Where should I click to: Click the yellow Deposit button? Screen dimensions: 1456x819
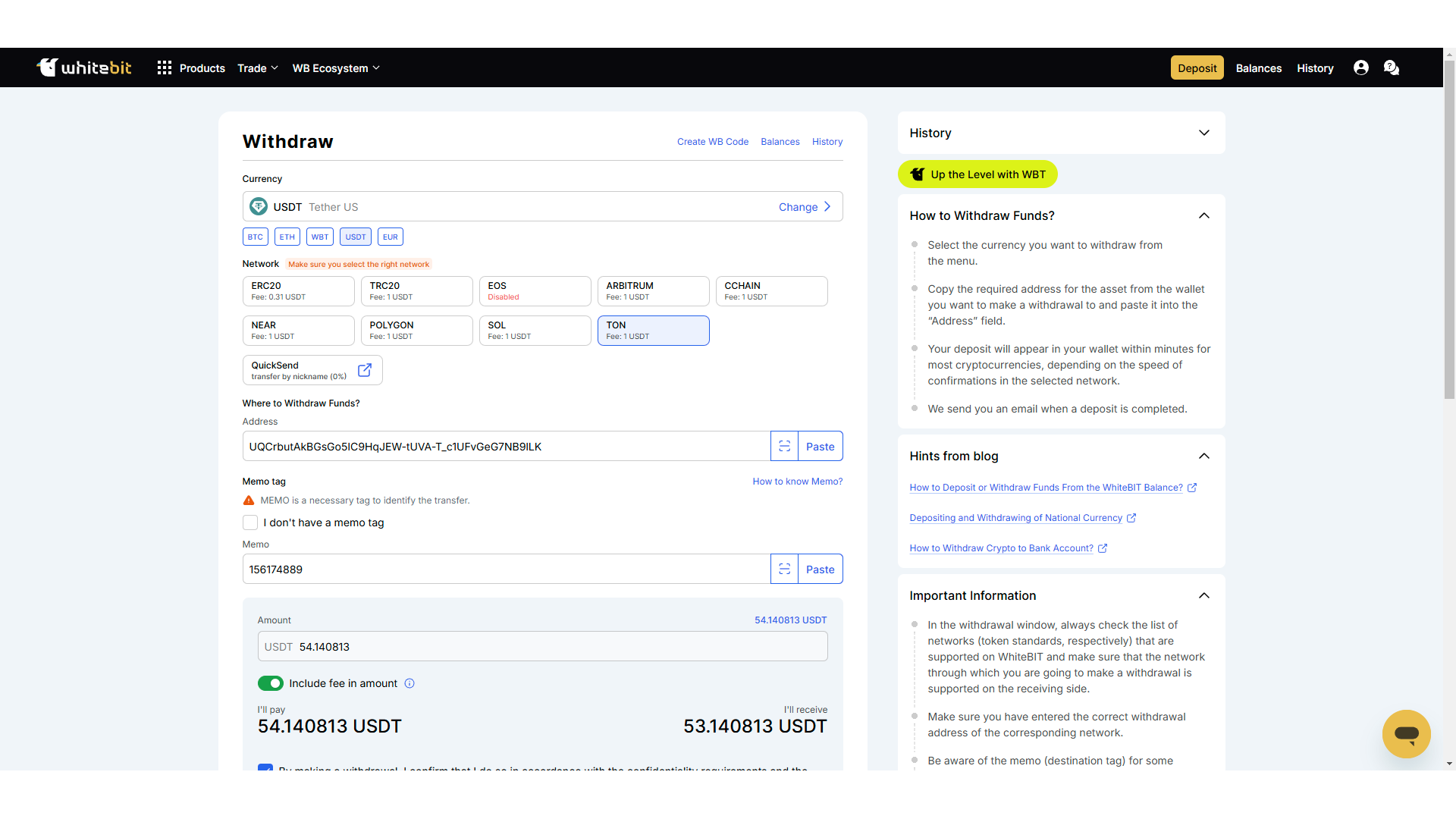1197,68
